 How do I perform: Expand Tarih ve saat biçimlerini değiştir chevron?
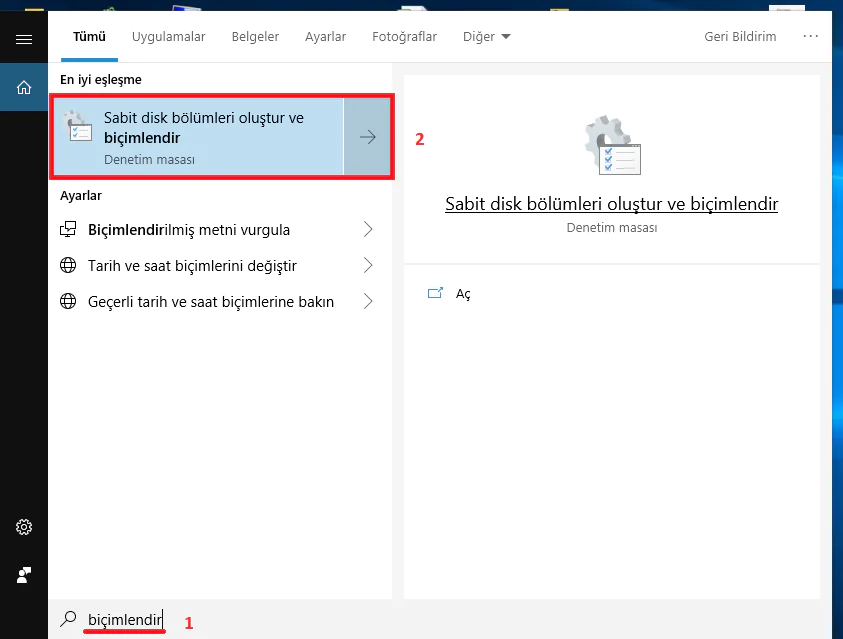367,266
